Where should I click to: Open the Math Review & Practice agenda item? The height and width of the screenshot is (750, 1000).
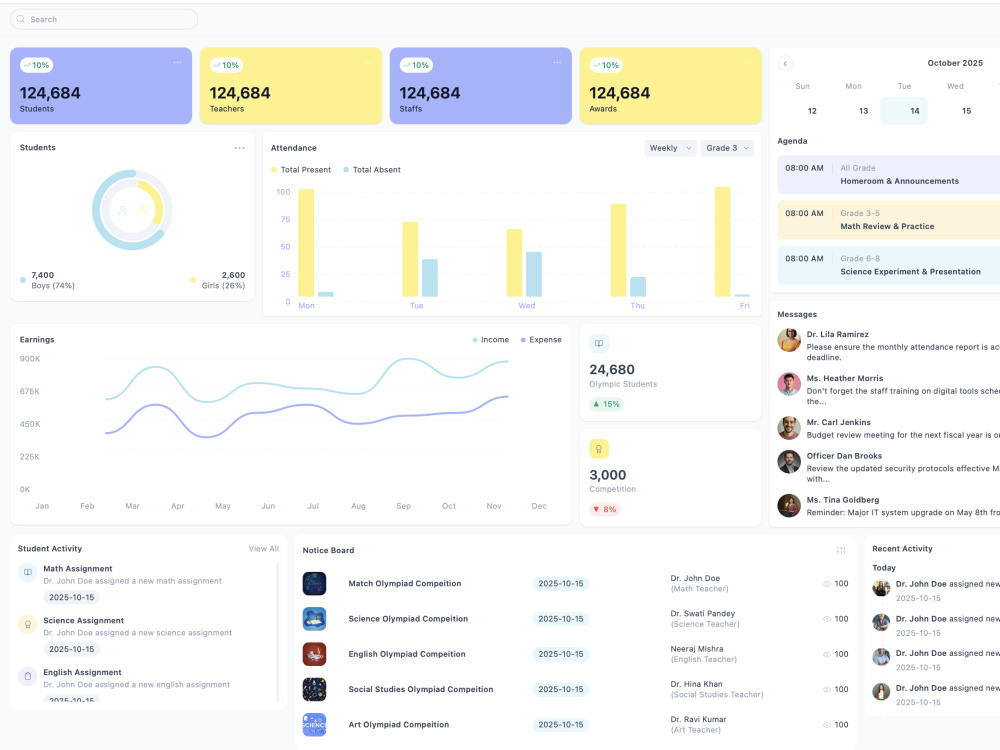[889, 220]
